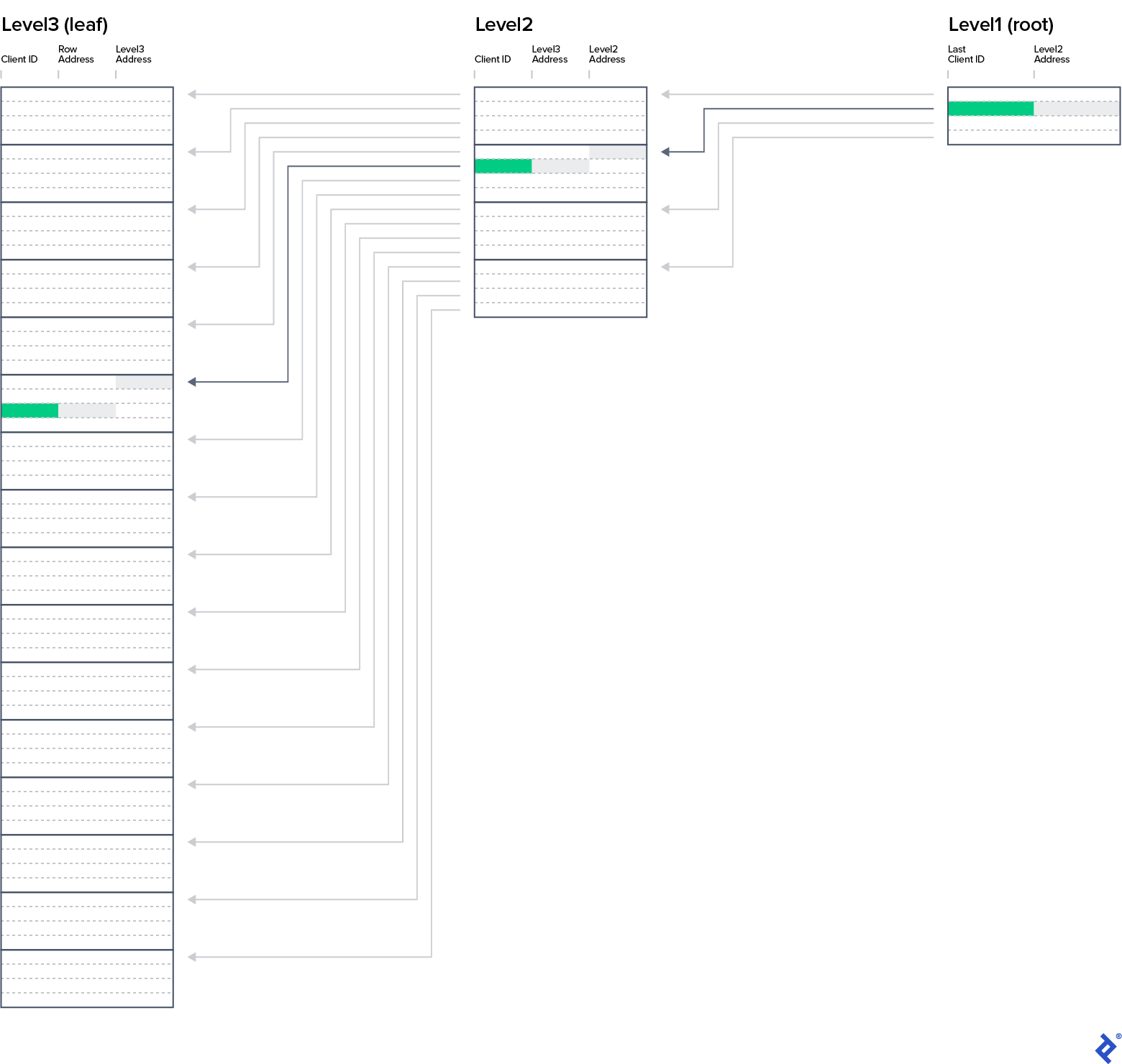Expand the bottom Level3 leaf block

point(86,978)
